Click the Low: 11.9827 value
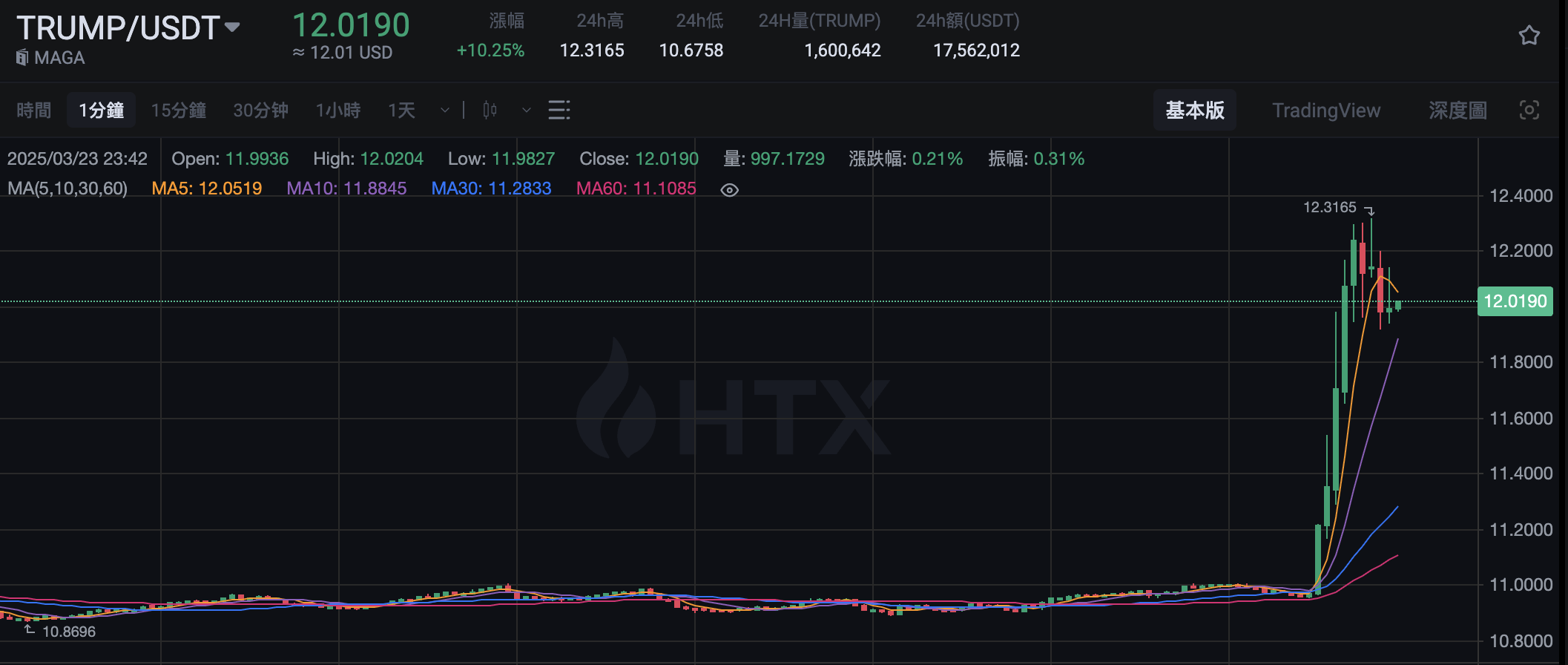 click(x=501, y=159)
